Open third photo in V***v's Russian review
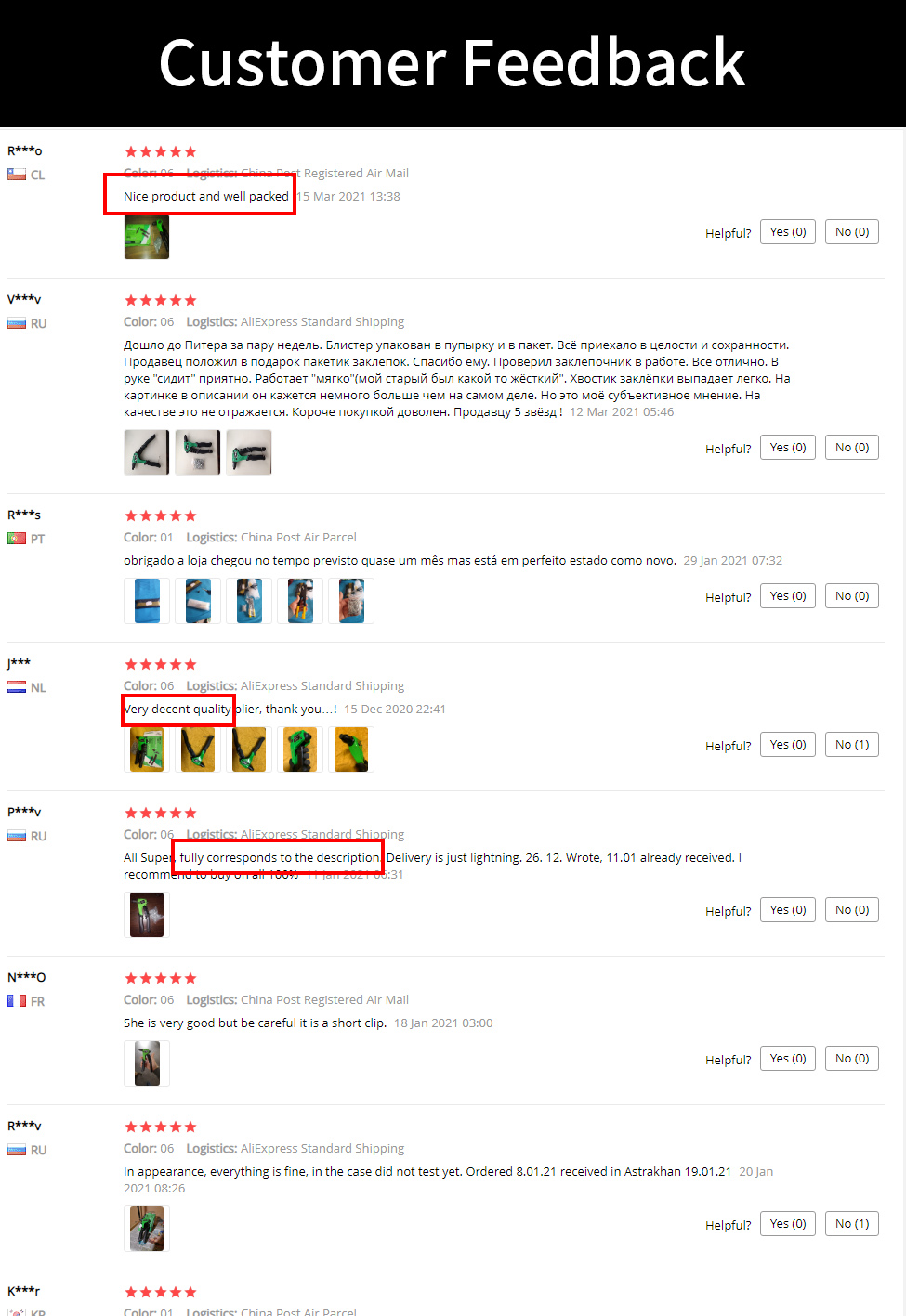906x1316 pixels. click(249, 452)
